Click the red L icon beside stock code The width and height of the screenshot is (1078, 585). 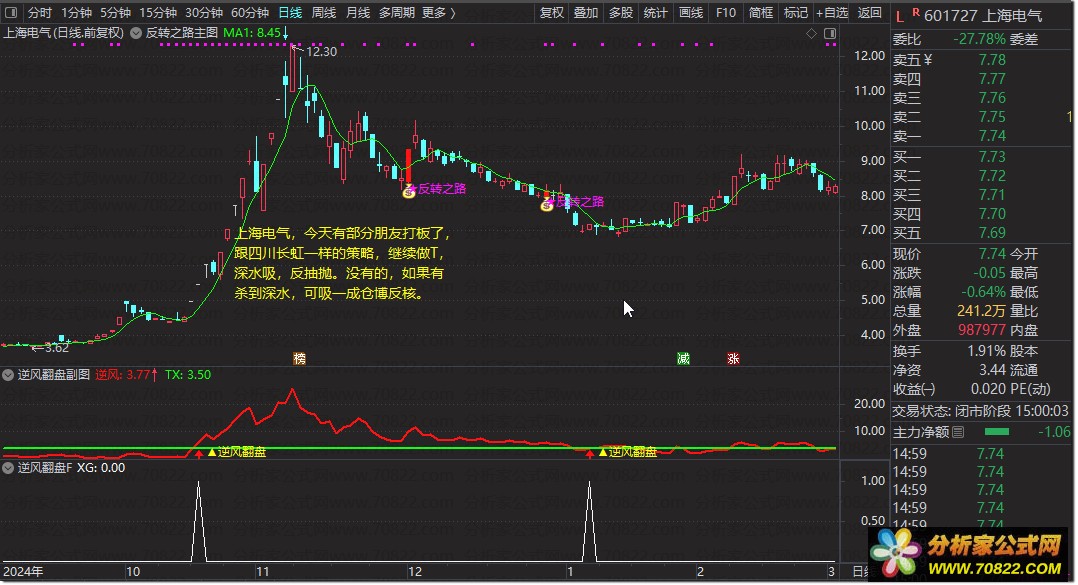tap(900, 16)
